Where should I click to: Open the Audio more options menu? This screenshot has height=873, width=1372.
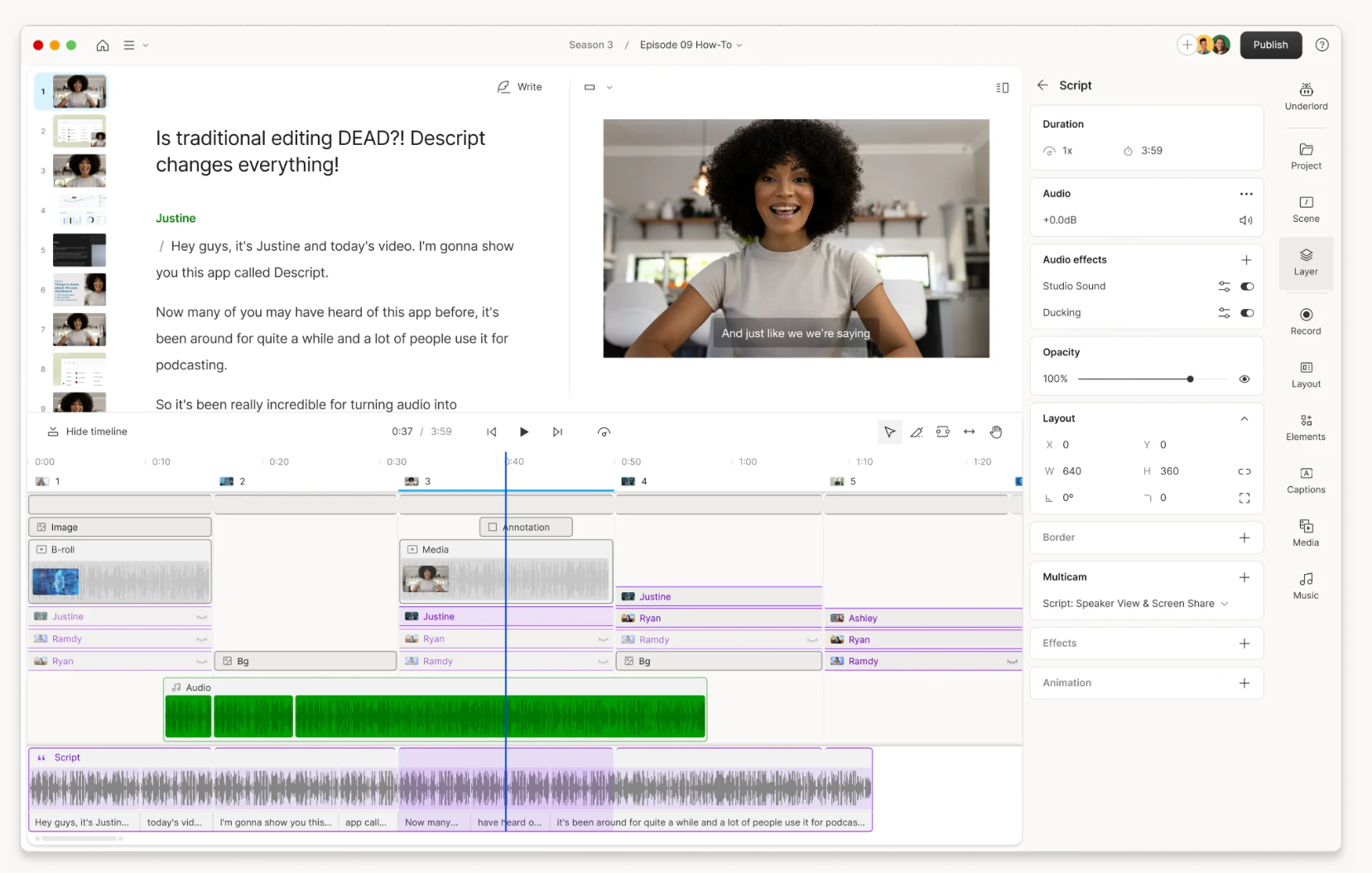tap(1246, 194)
